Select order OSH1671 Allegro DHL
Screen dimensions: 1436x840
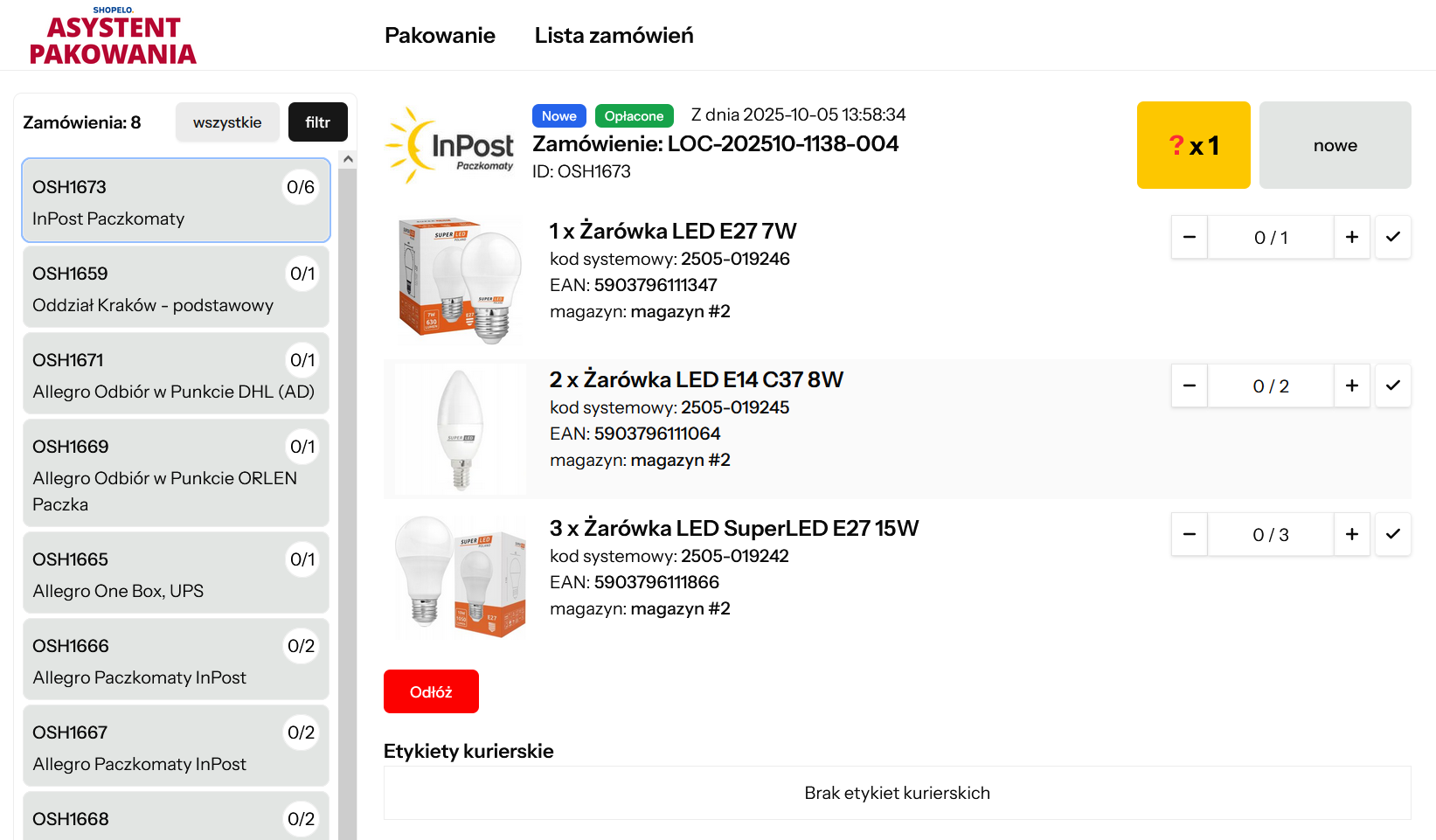[175, 374]
